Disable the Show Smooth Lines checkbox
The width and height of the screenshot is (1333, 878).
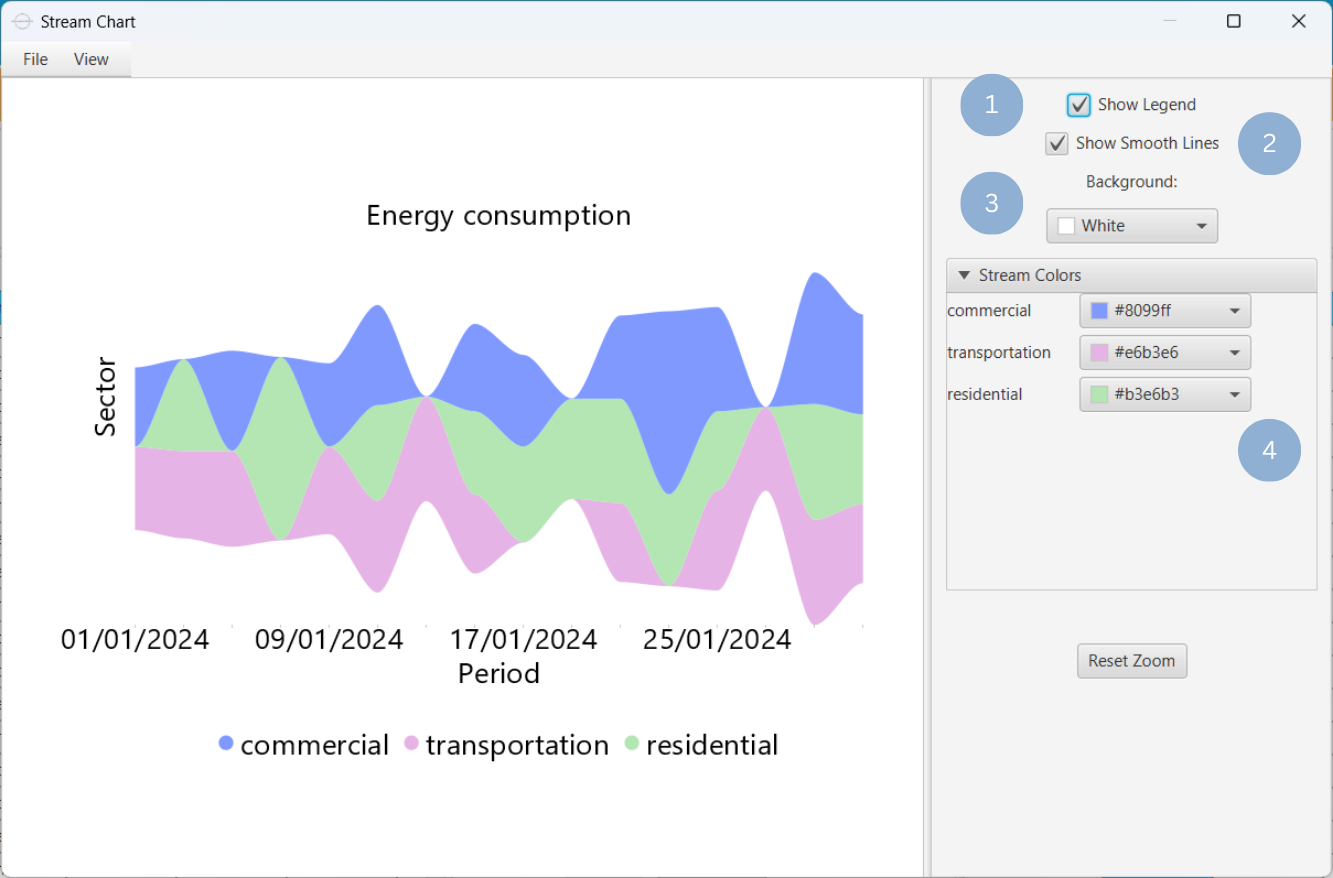tap(1057, 144)
